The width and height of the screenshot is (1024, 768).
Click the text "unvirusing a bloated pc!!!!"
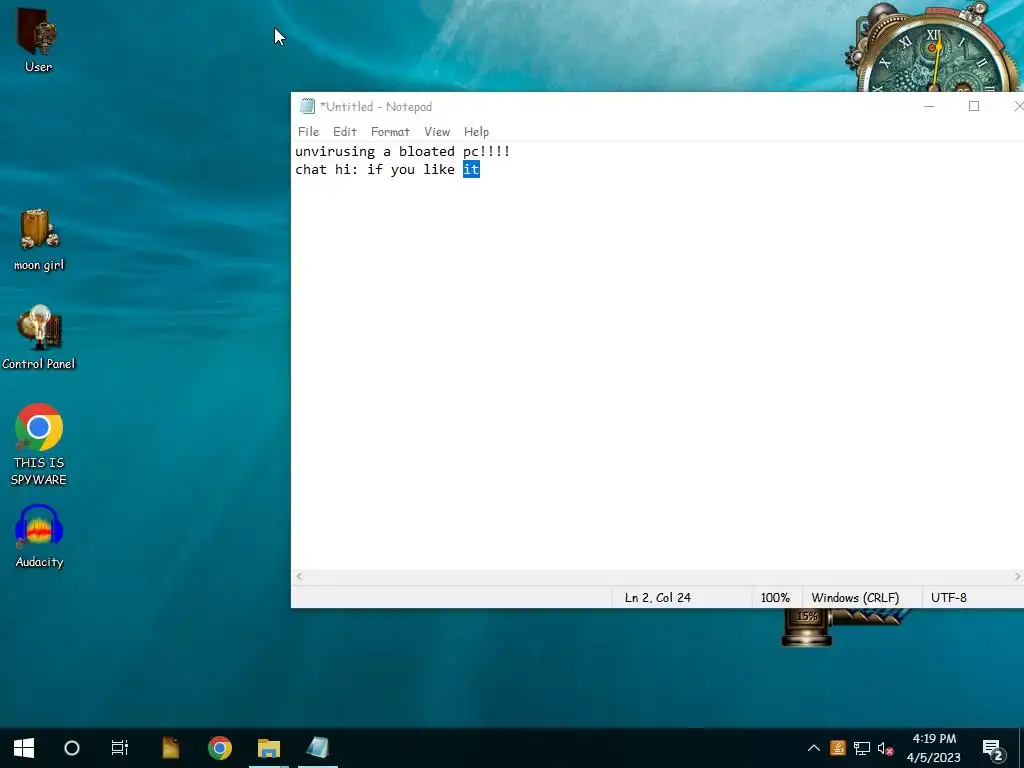click(402, 152)
